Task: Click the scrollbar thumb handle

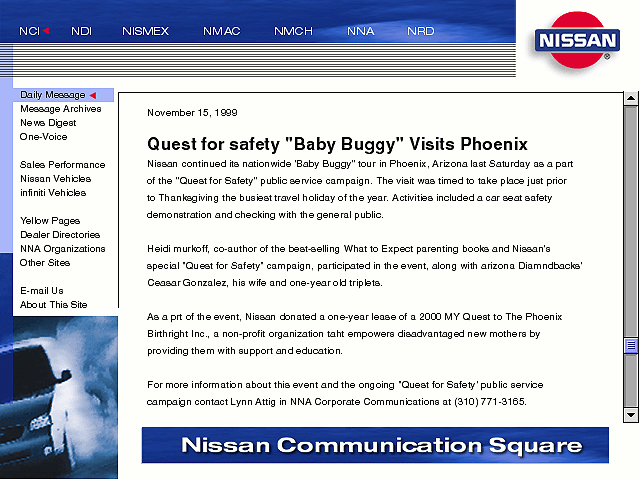Action: [x=631, y=346]
